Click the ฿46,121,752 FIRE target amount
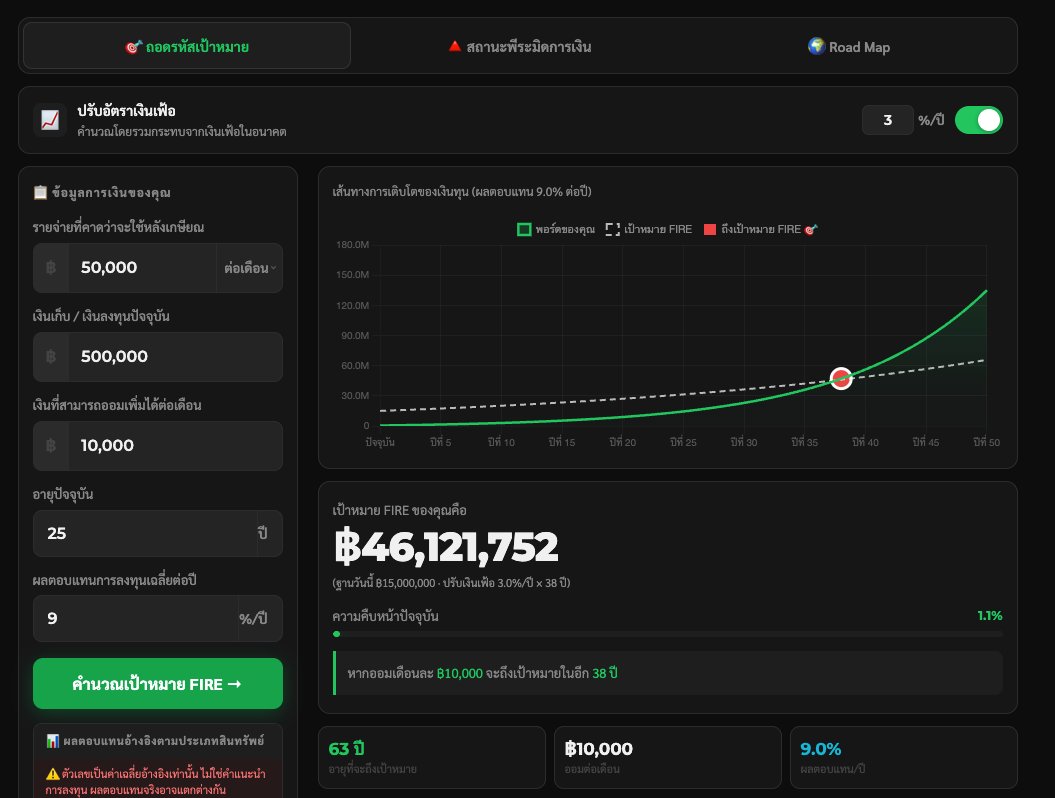1055x798 pixels. (x=446, y=546)
